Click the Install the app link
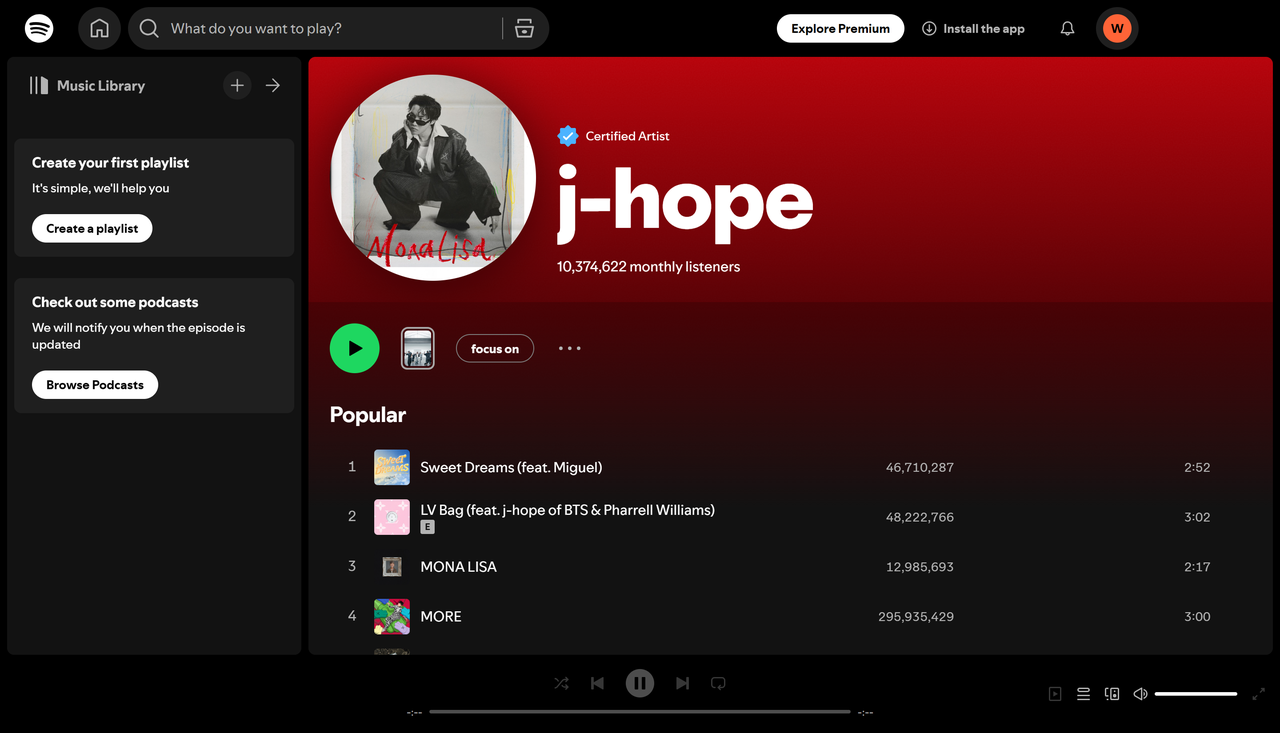This screenshot has width=1280, height=733. (x=972, y=28)
